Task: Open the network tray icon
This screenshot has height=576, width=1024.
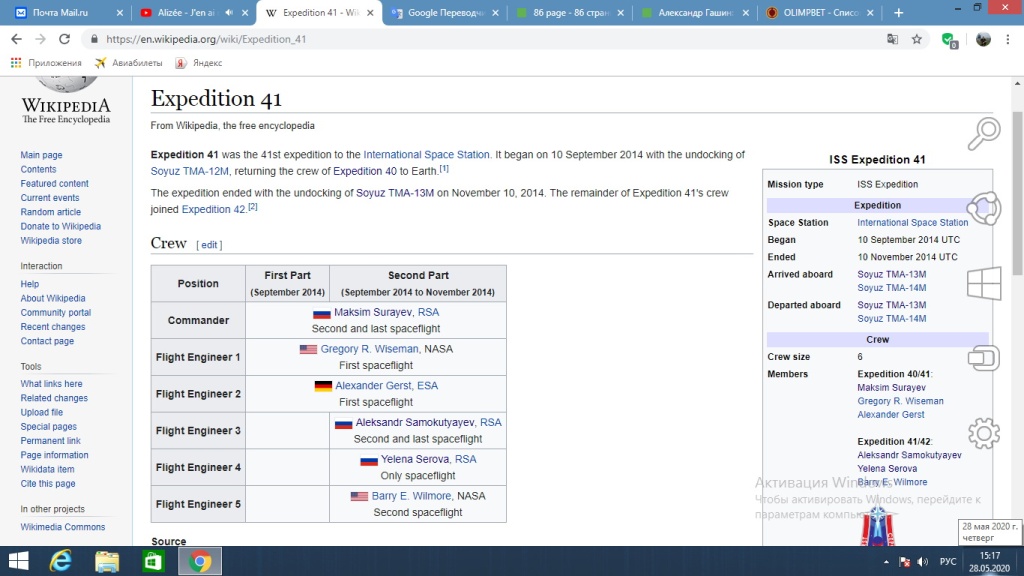Action: (x=904, y=562)
